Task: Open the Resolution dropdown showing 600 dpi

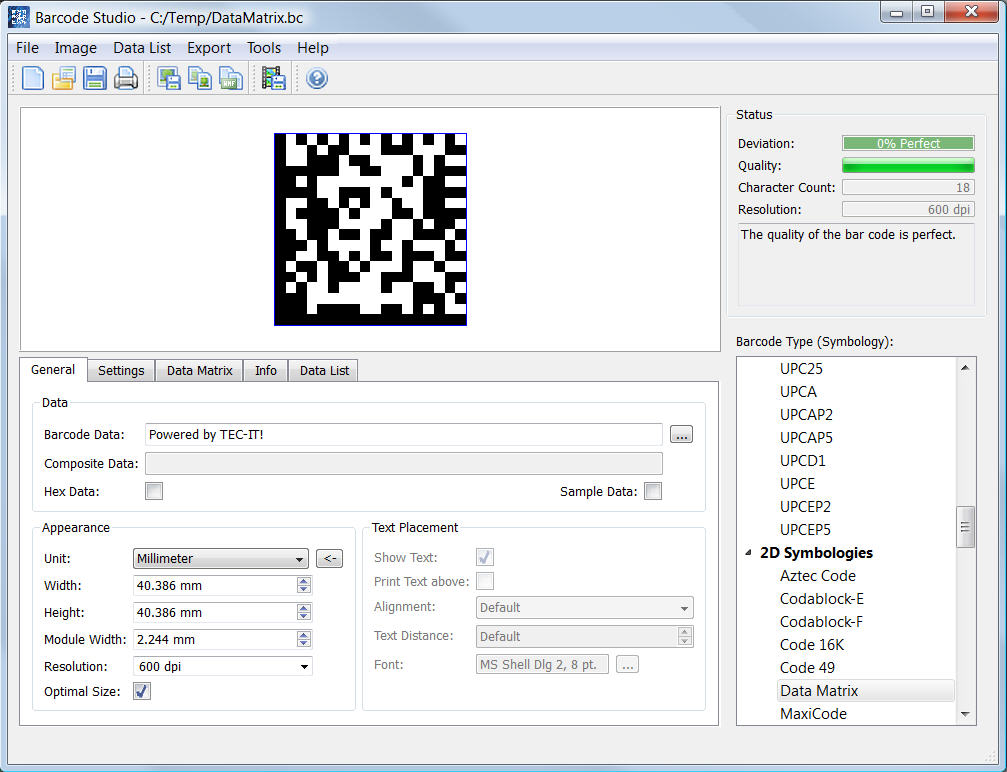Action: [x=222, y=667]
